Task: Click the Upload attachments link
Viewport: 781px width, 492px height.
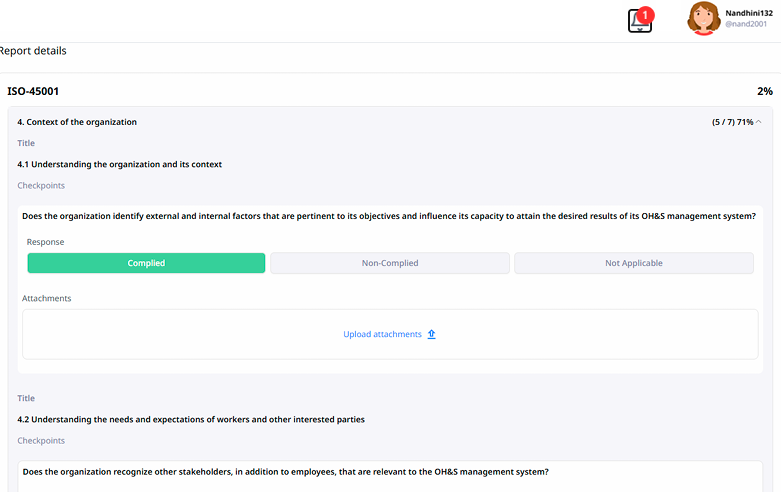Action: point(382,334)
